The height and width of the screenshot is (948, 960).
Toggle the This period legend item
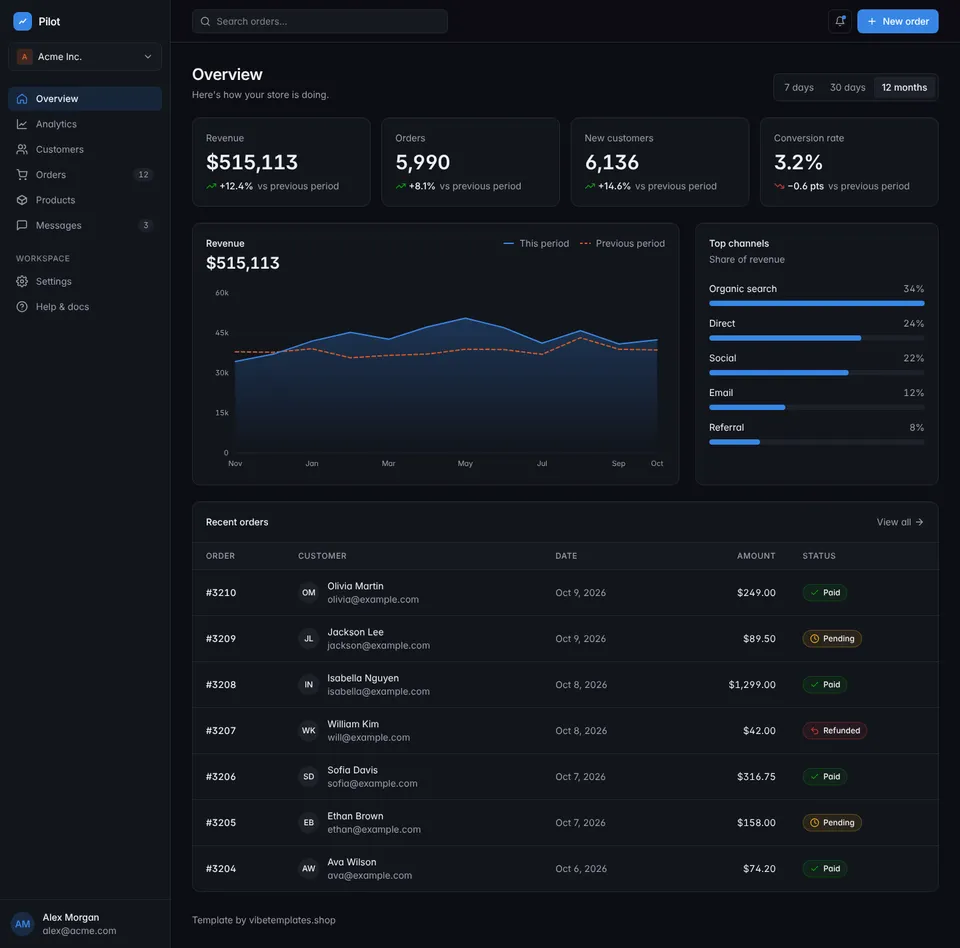[x=536, y=244]
